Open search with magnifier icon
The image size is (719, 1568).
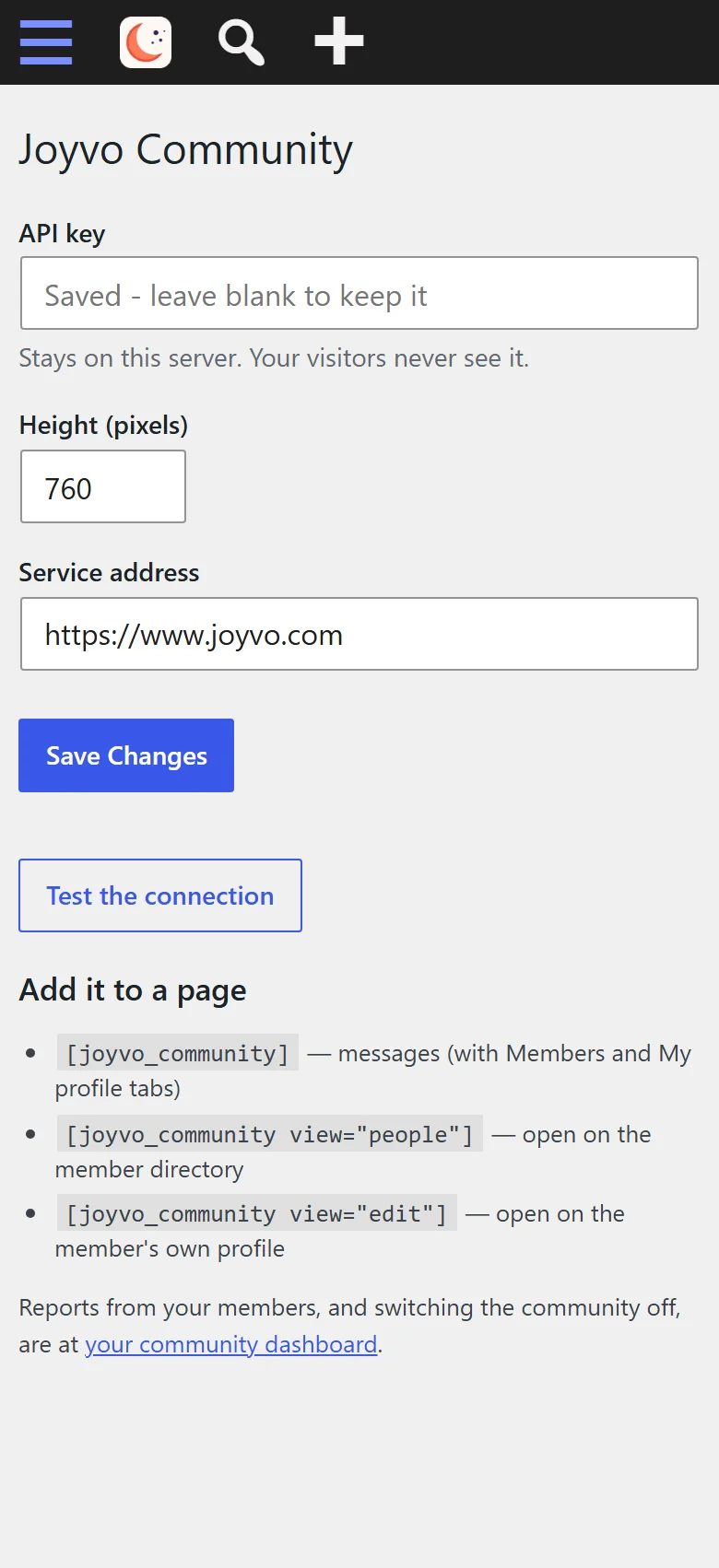tap(241, 42)
